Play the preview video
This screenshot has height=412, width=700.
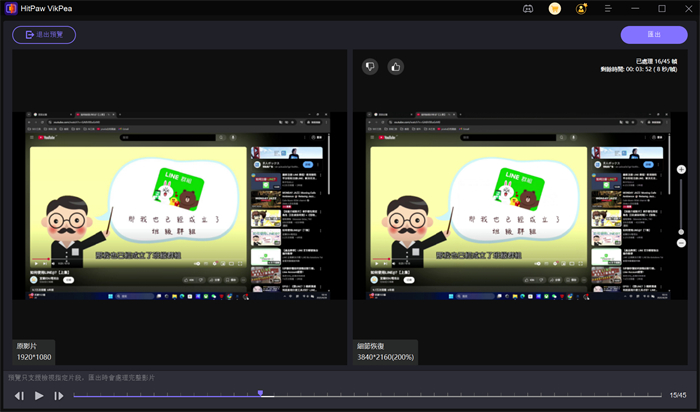(x=39, y=396)
